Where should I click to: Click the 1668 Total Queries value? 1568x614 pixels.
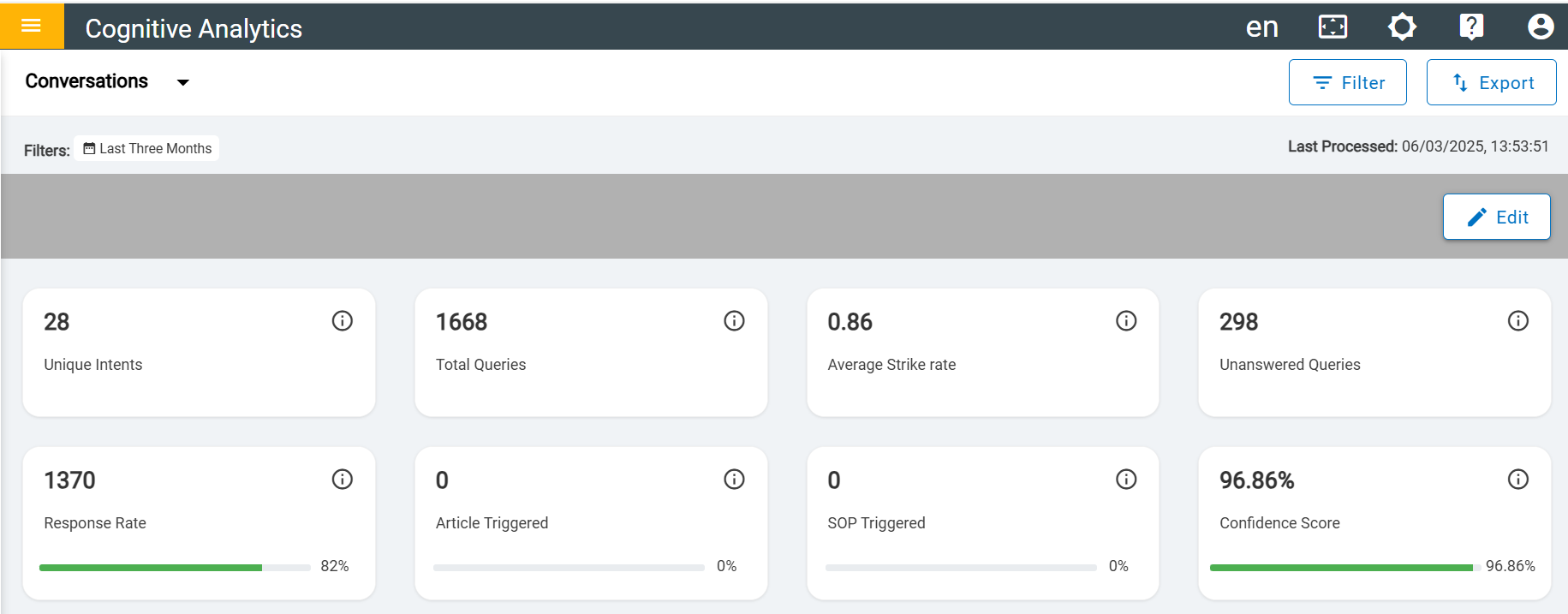tap(462, 322)
